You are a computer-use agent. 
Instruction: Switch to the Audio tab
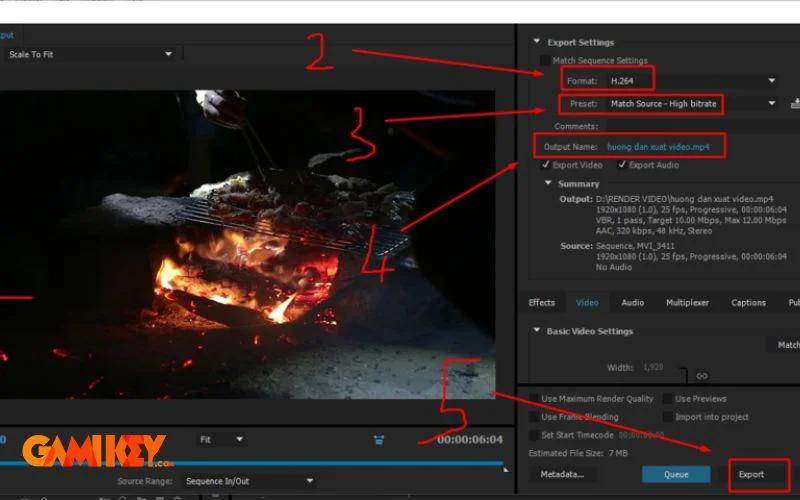[x=632, y=303]
